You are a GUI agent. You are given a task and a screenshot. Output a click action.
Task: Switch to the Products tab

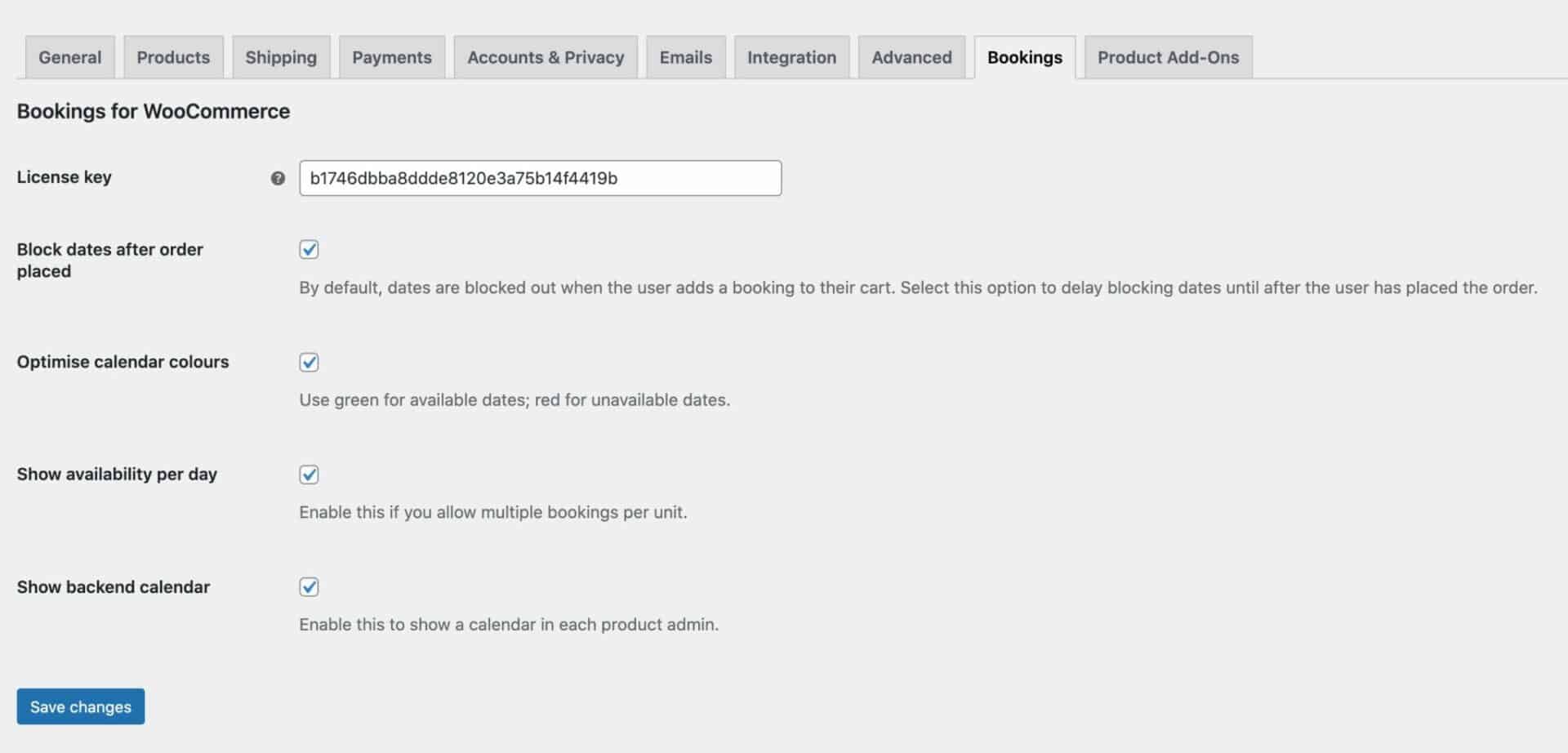(173, 57)
